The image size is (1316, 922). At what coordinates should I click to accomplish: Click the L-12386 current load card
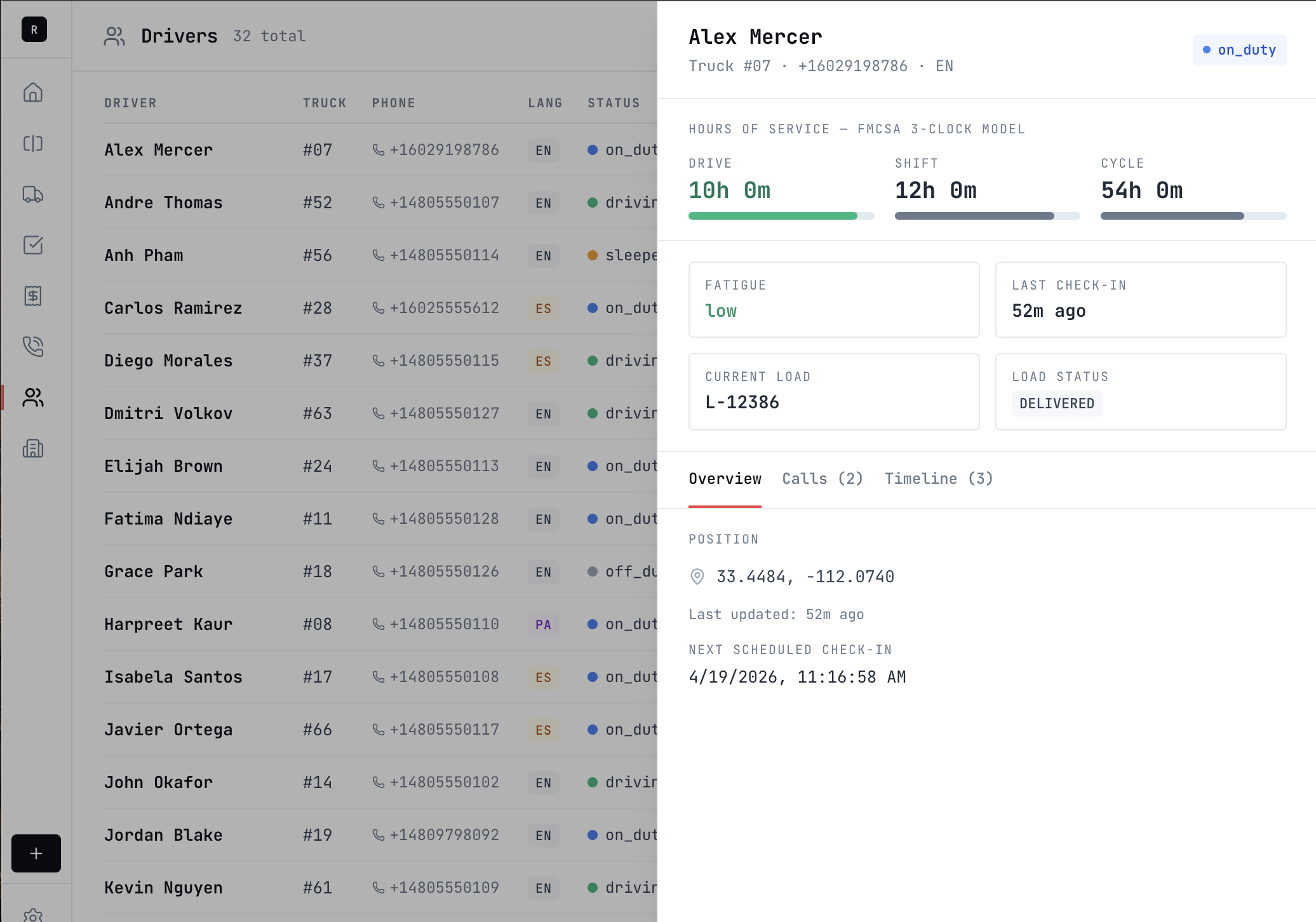coord(833,392)
